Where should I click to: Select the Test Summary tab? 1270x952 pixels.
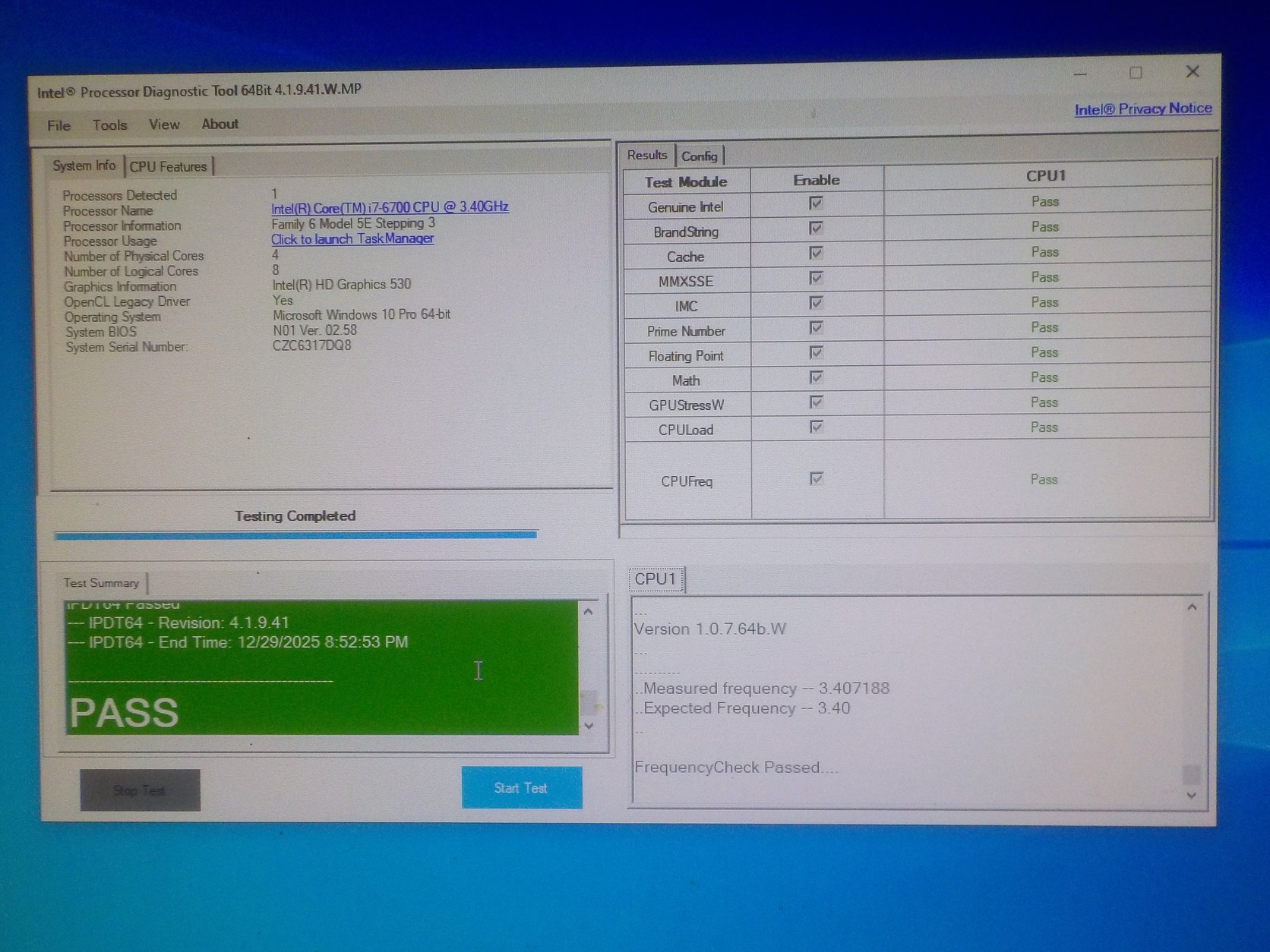101,583
